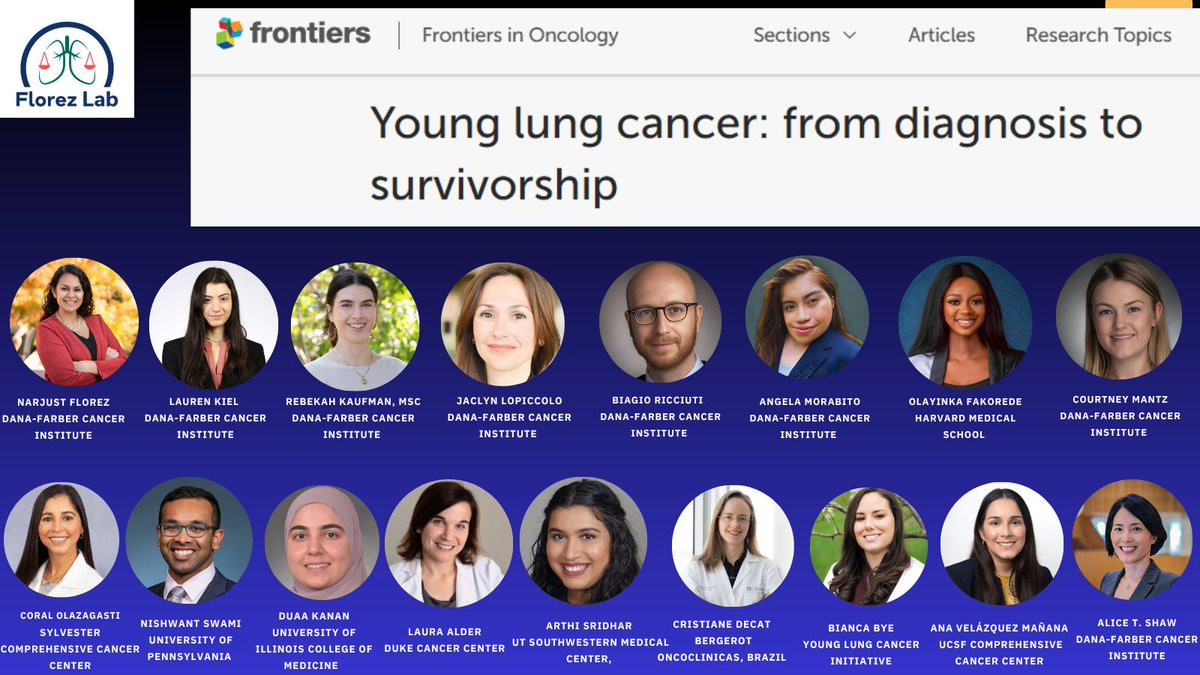Viewport: 1200px width, 675px height.
Task: Open the Research Topics menu item
Action: tap(1098, 35)
